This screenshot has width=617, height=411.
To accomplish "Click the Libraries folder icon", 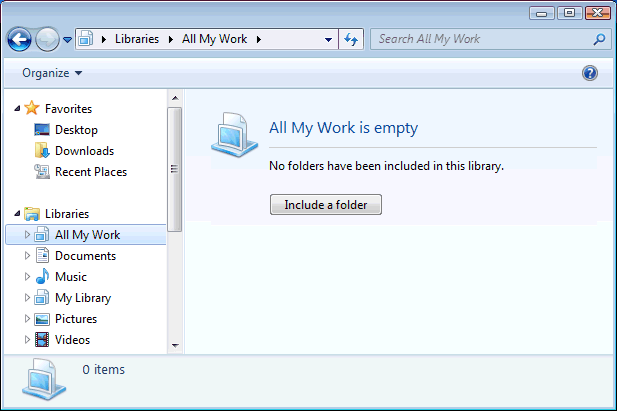I will [32, 214].
